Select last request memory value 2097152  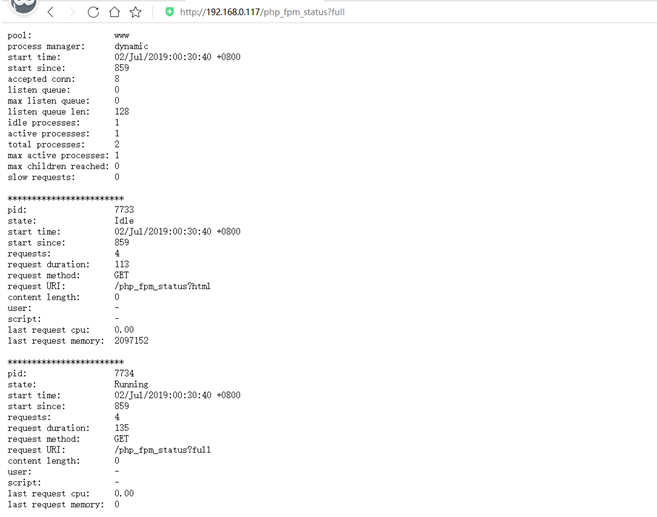[131, 340]
